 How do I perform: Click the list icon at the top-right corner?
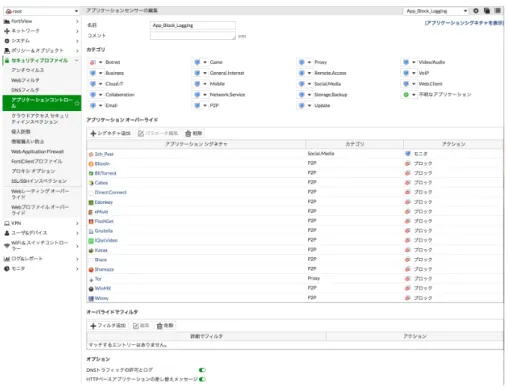(498, 11)
